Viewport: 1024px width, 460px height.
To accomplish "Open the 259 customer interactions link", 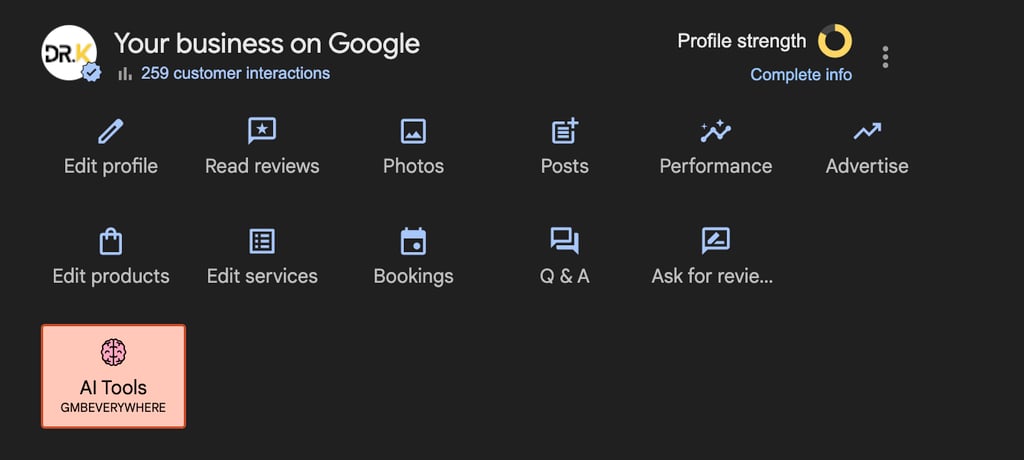I will [x=235, y=73].
